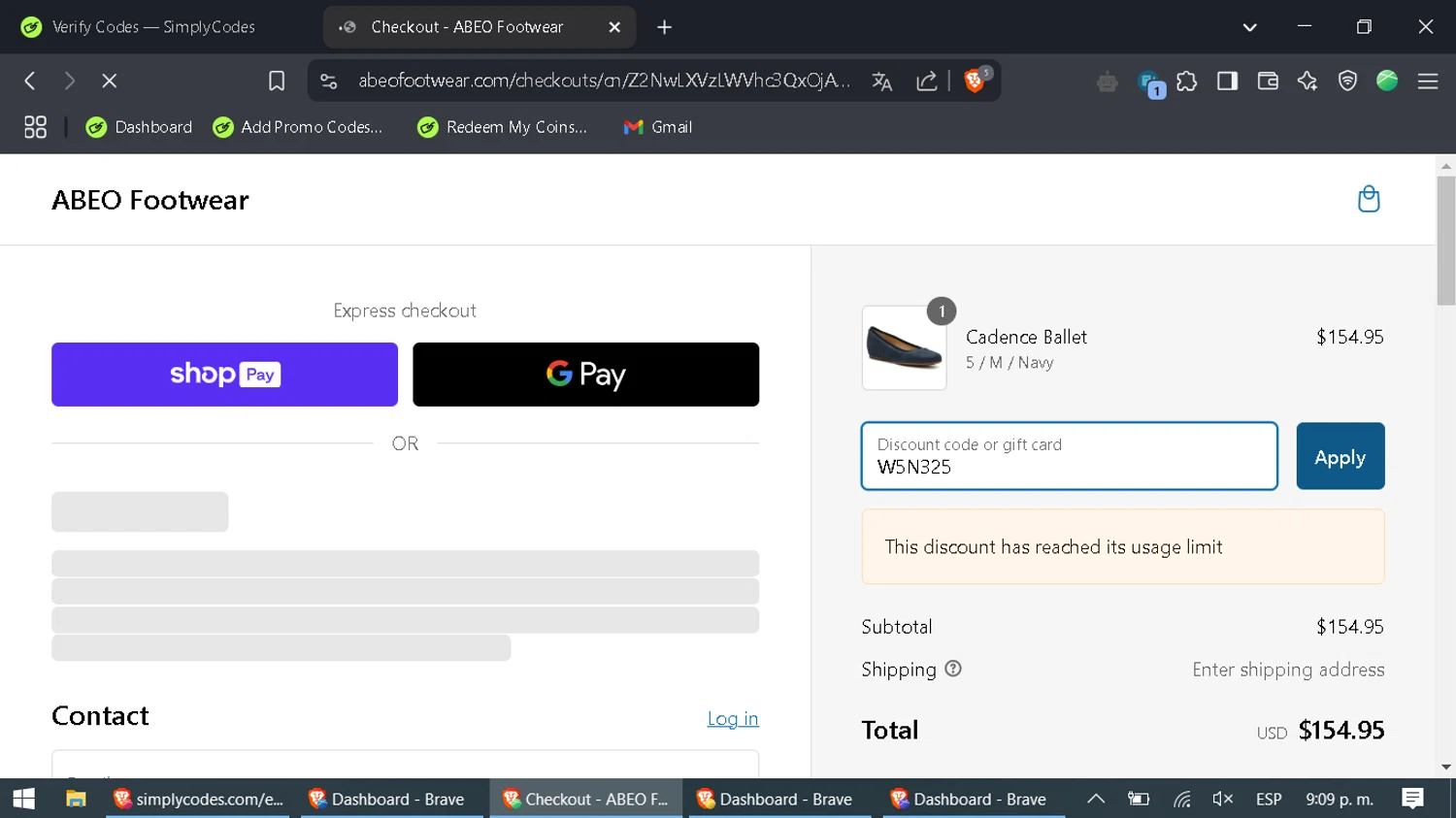Viewport: 1456px width, 818px height.
Task: Go forward with the browser arrow
Action: [69, 81]
